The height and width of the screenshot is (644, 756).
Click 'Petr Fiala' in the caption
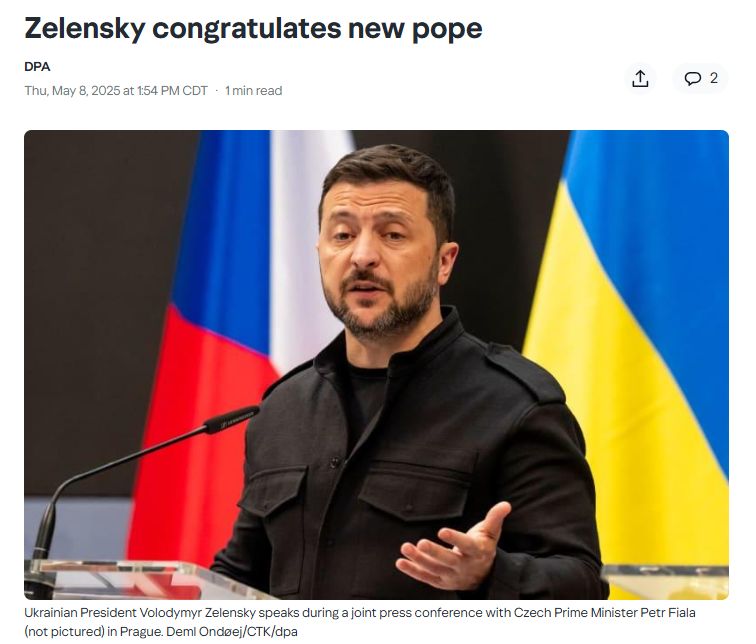tap(668, 613)
